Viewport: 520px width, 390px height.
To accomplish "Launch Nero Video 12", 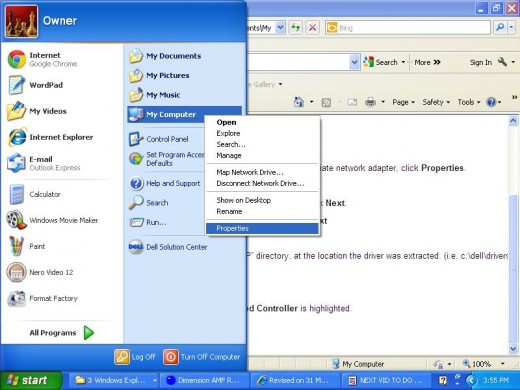I will (41, 272).
